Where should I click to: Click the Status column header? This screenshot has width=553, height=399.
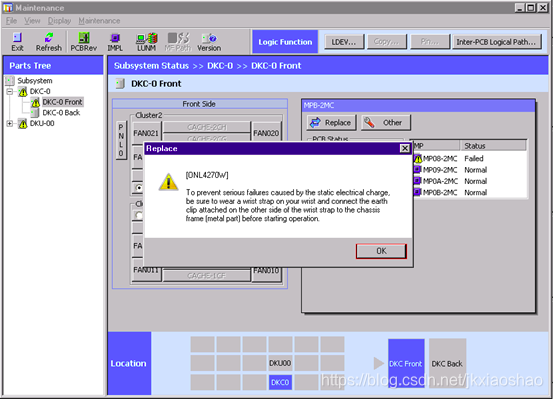click(x=493, y=146)
